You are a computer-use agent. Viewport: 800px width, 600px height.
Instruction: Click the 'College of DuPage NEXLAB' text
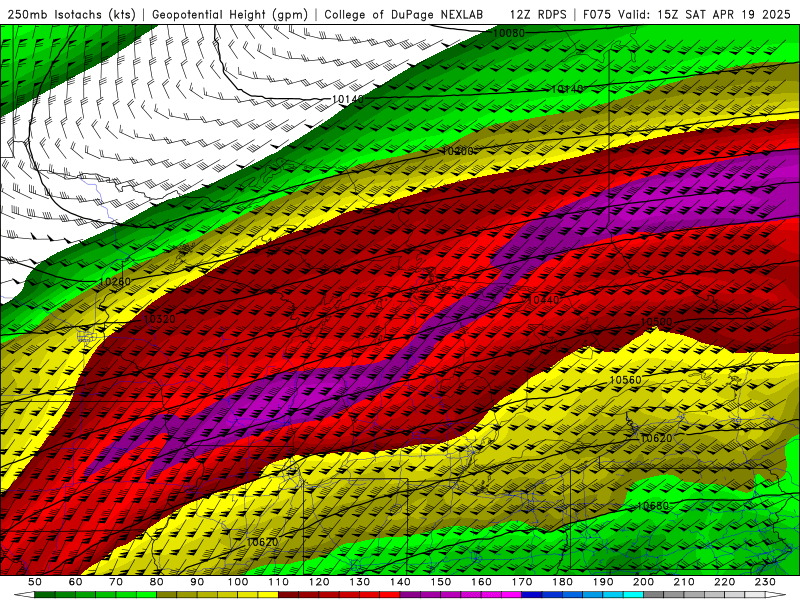coord(404,14)
